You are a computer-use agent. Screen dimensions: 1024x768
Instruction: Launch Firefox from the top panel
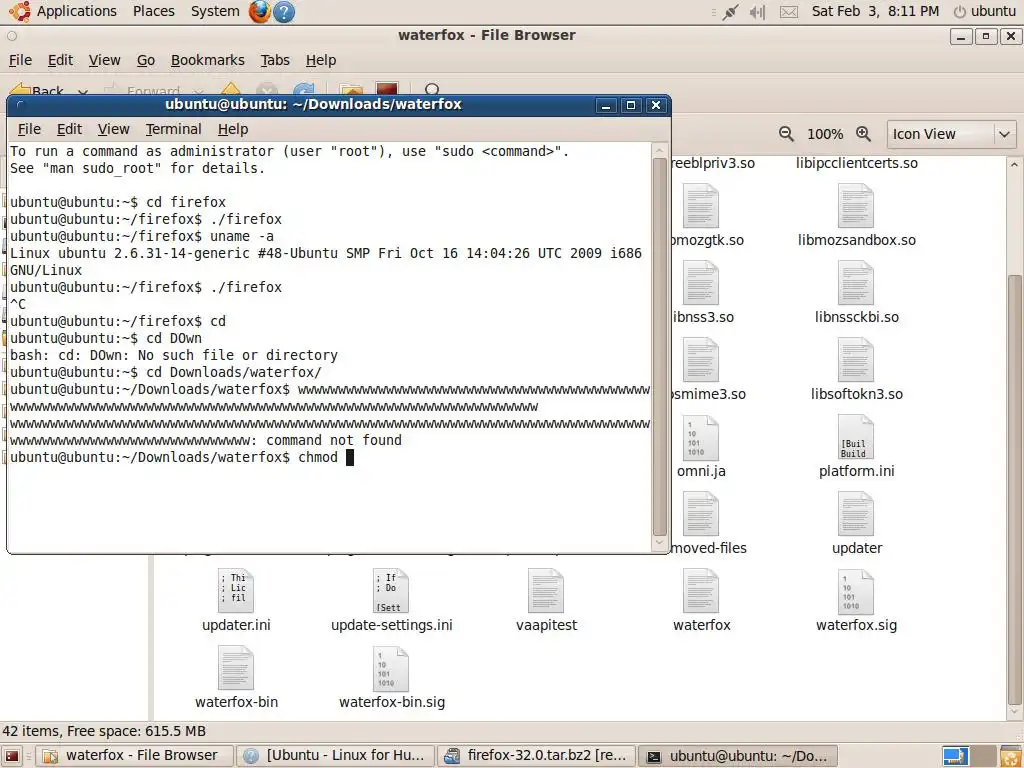tap(259, 11)
